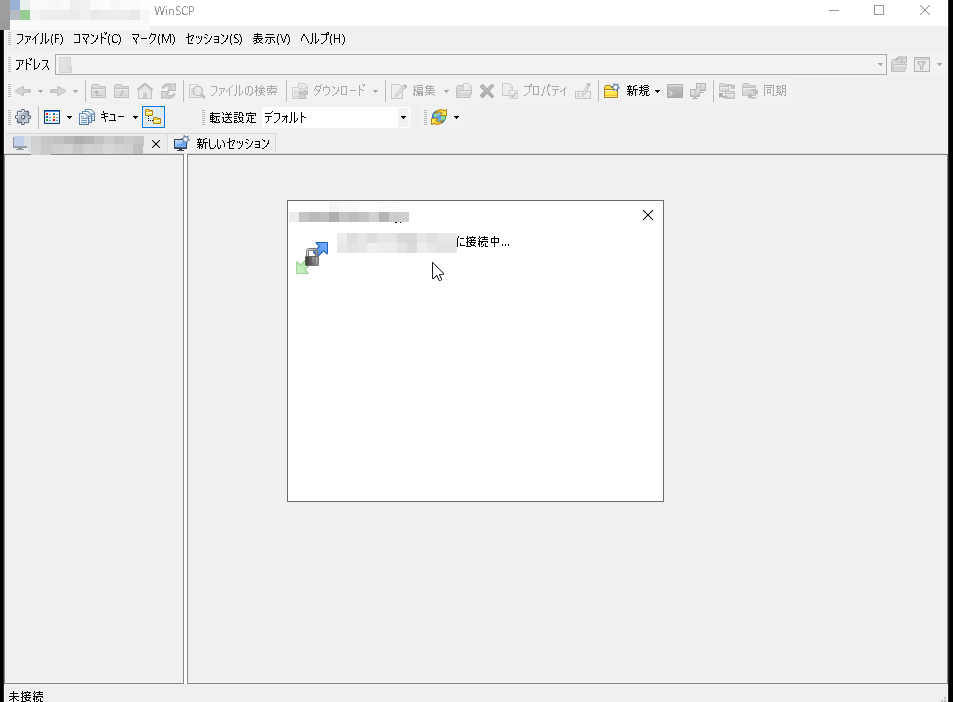Expand the queue (キュー) dropdown arrow
The width and height of the screenshot is (953, 702).
[x=135, y=117]
